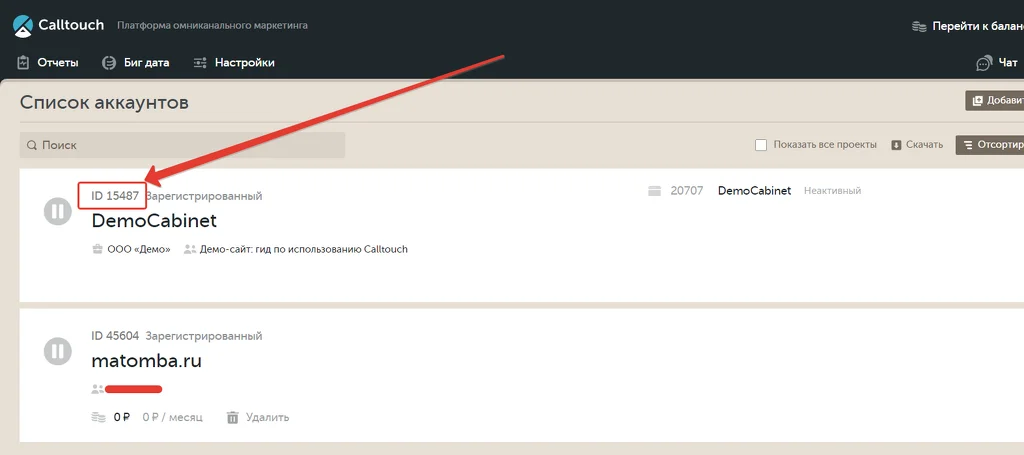
Task: Click coins icon in matomba.ru balance row
Action: 99,417
